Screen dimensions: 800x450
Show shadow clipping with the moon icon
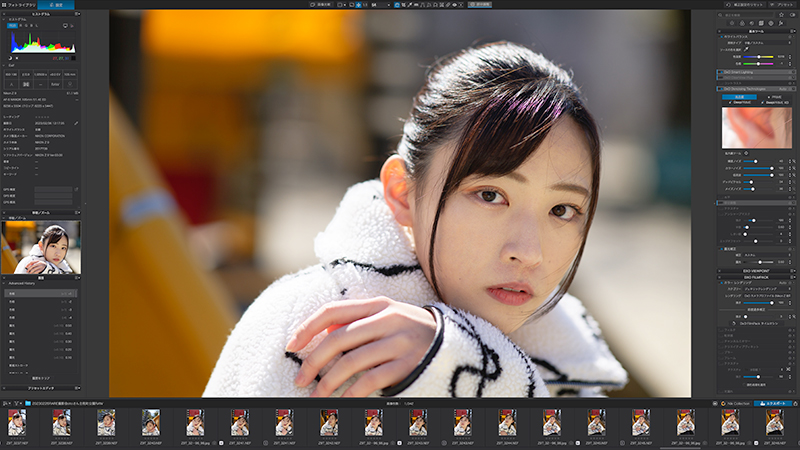pos(10,58)
